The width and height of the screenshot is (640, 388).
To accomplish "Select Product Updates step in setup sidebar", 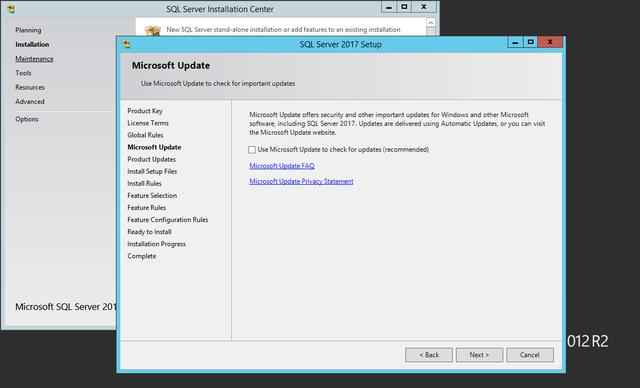I will coord(151,159).
